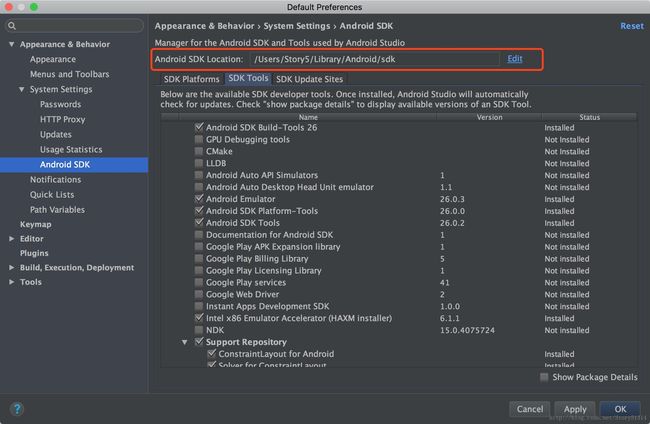650x424 pixels.
Task: Click the search magnifier icon
Action: tap(12, 26)
